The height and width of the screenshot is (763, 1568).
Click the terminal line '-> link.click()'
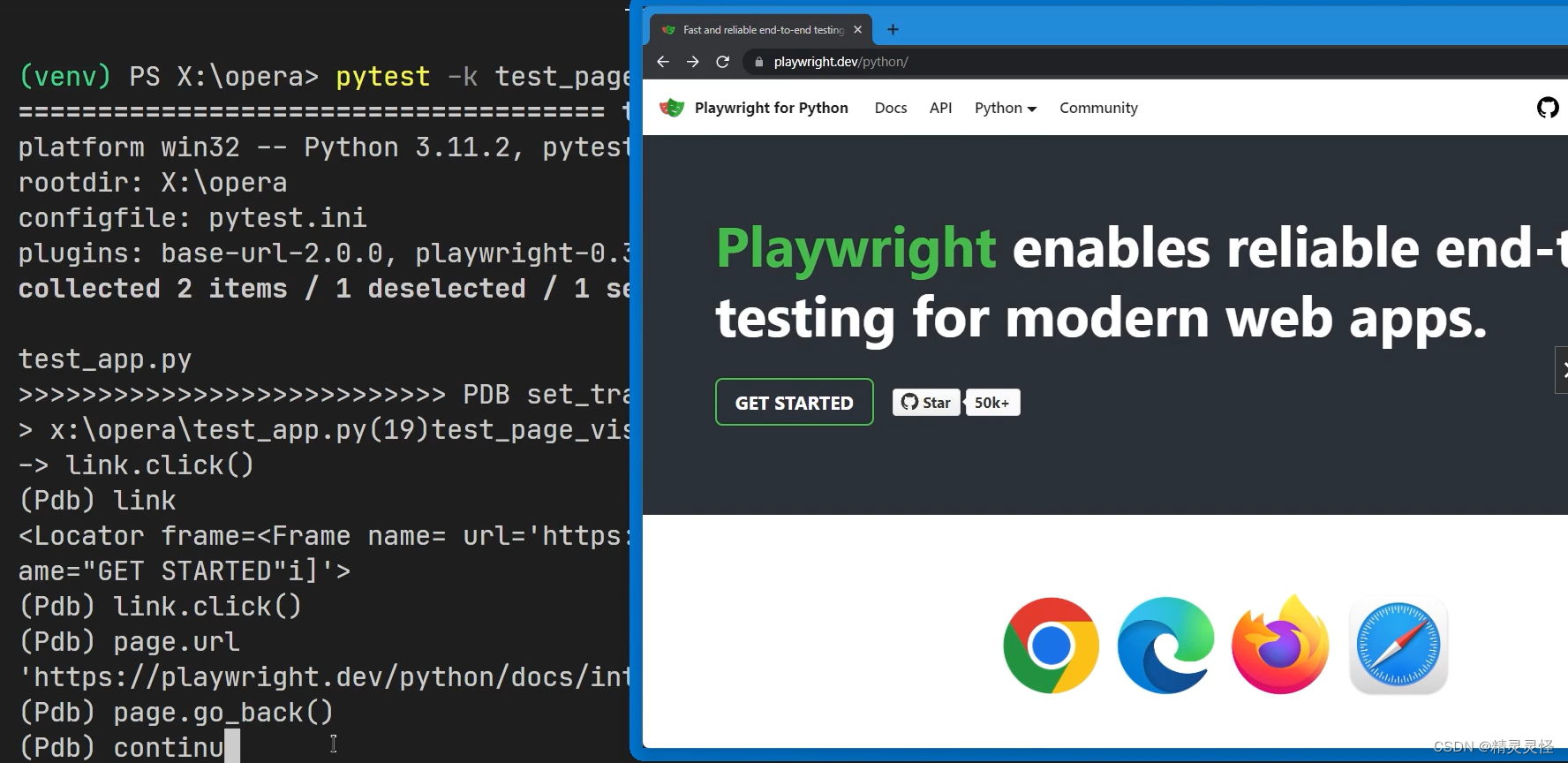tap(137, 465)
